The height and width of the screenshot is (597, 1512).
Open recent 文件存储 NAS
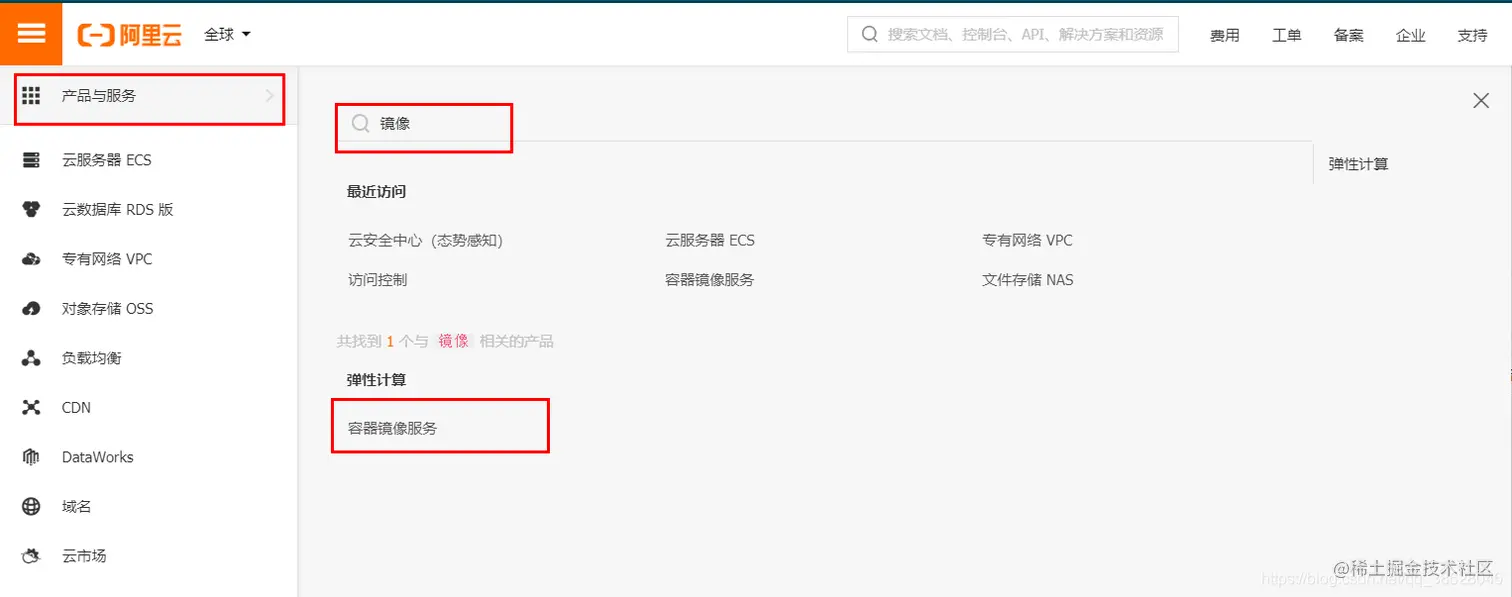tap(1027, 281)
